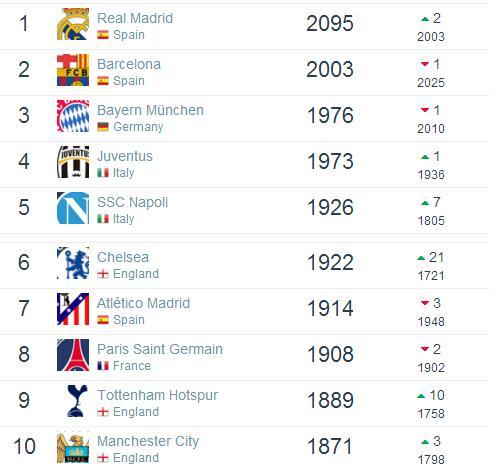Click France under Paris Saint Germain
This screenshot has width=504, height=472.
point(132,366)
